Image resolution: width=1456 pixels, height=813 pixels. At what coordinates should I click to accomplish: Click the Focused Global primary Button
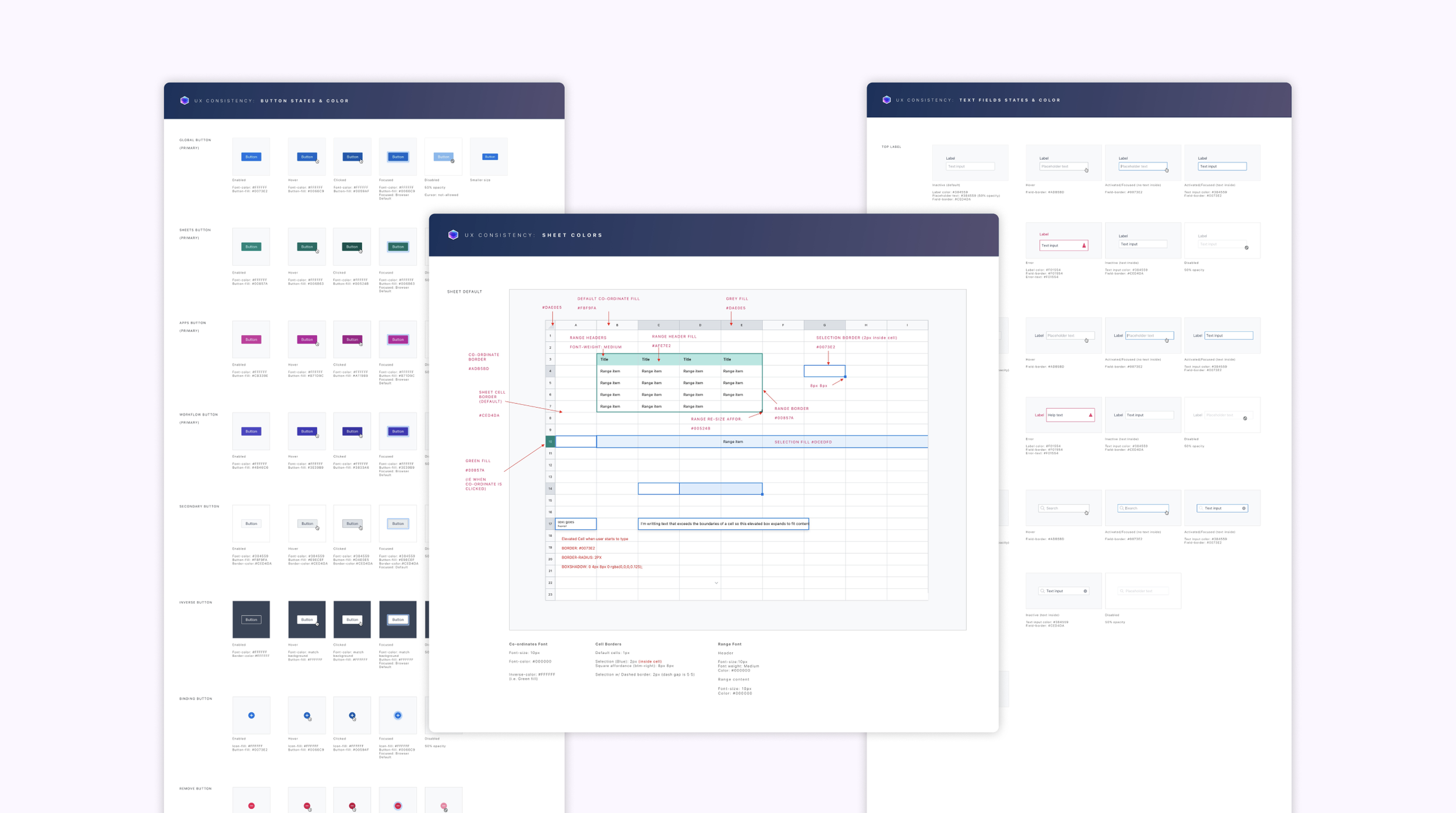pyautogui.click(x=398, y=157)
